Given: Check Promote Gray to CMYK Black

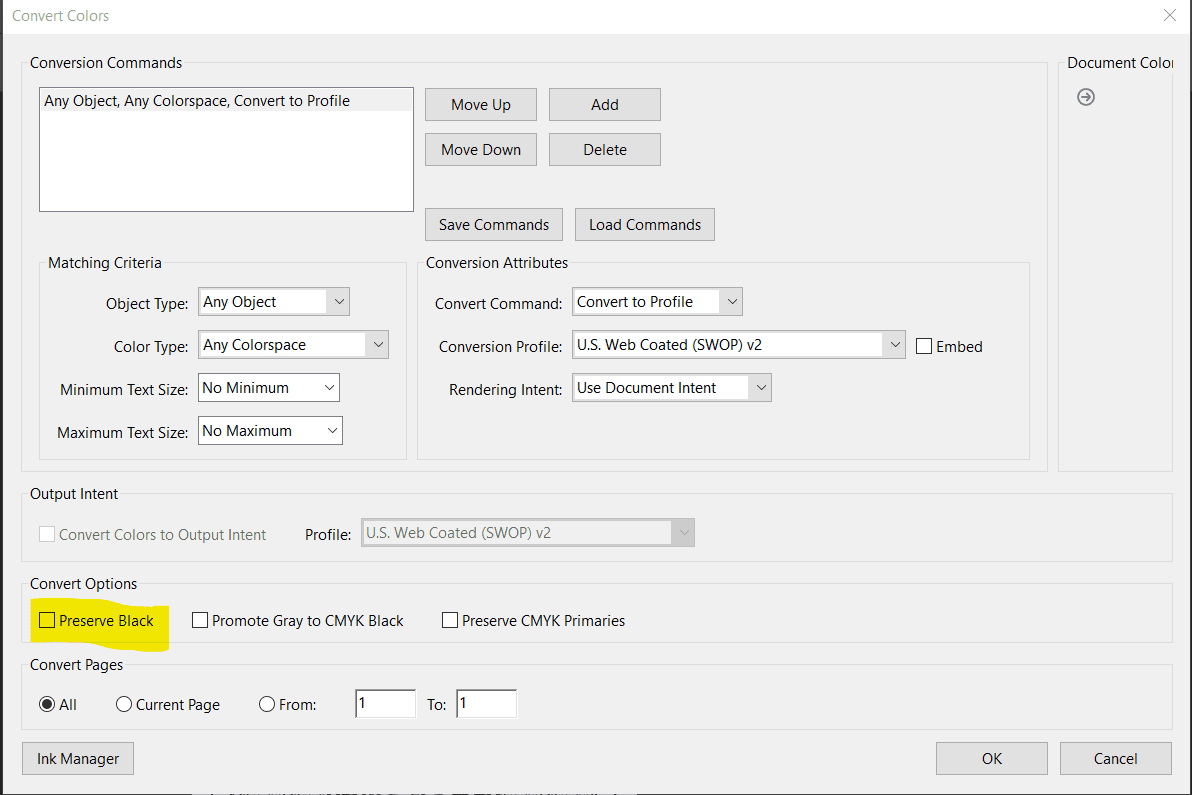Looking at the screenshot, I should click(x=200, y=621).
